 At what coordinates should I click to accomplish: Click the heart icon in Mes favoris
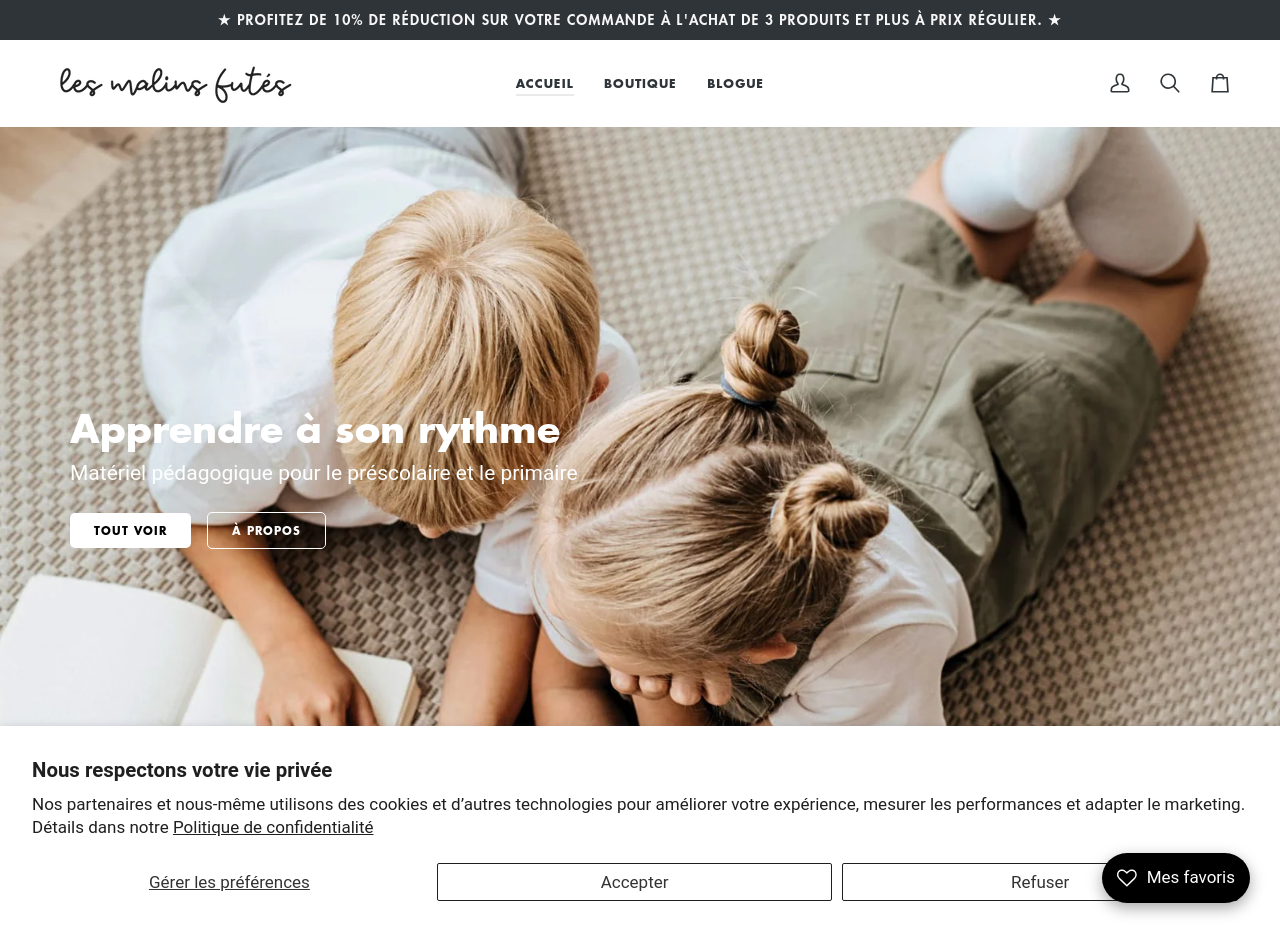click(1127, 878)
